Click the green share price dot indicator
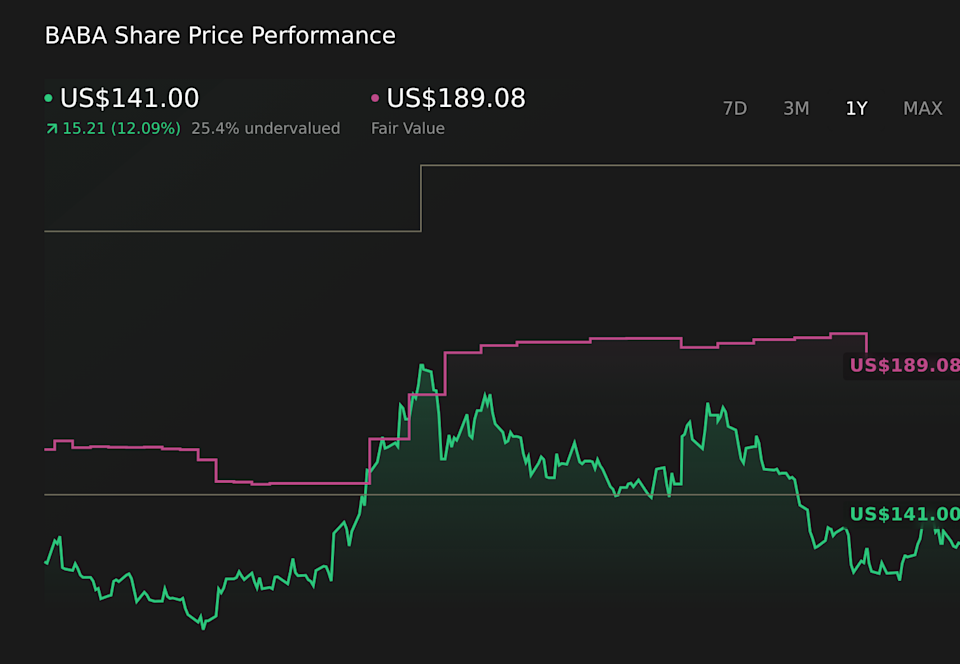 pos(48,98)
